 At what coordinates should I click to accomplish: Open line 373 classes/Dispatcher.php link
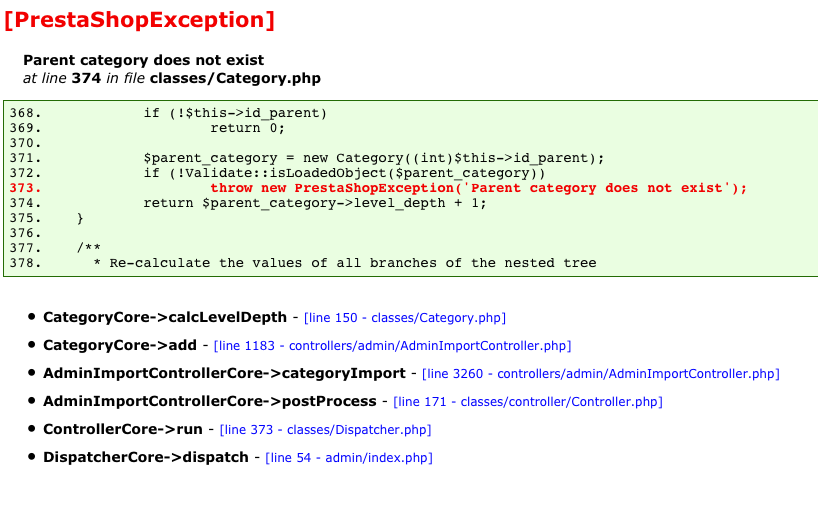pos(326,429)
